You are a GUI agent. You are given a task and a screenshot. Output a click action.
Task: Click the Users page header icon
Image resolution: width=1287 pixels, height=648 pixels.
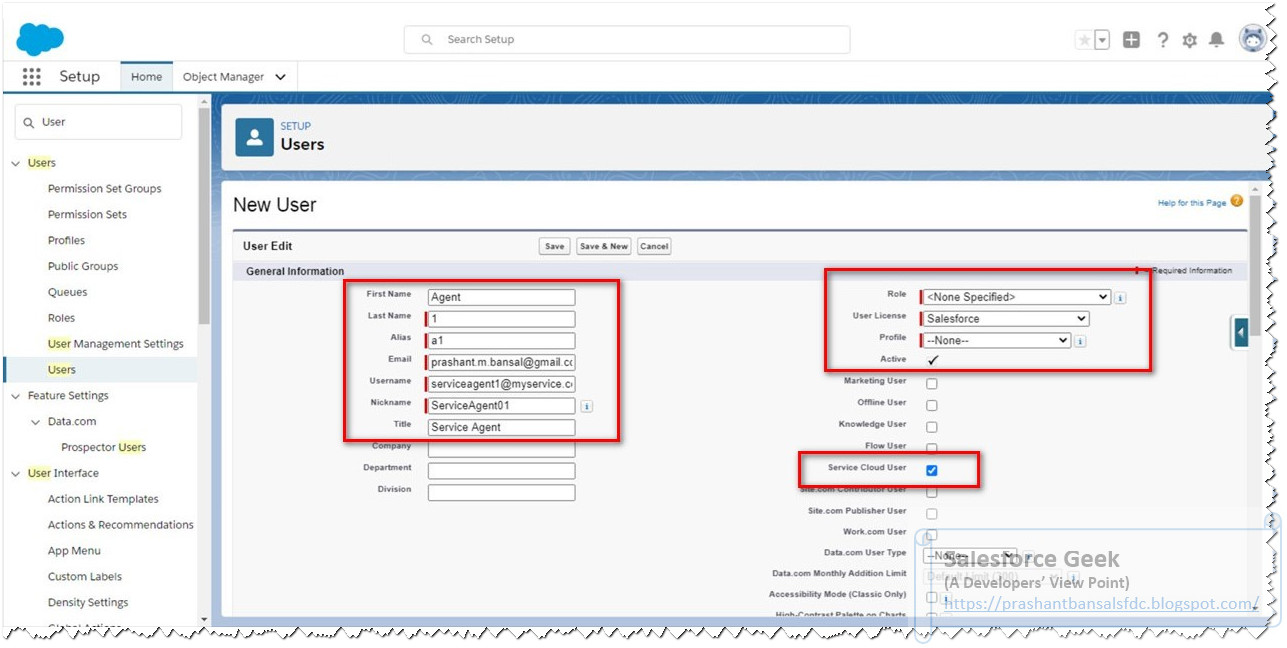[x=254, y=137]
